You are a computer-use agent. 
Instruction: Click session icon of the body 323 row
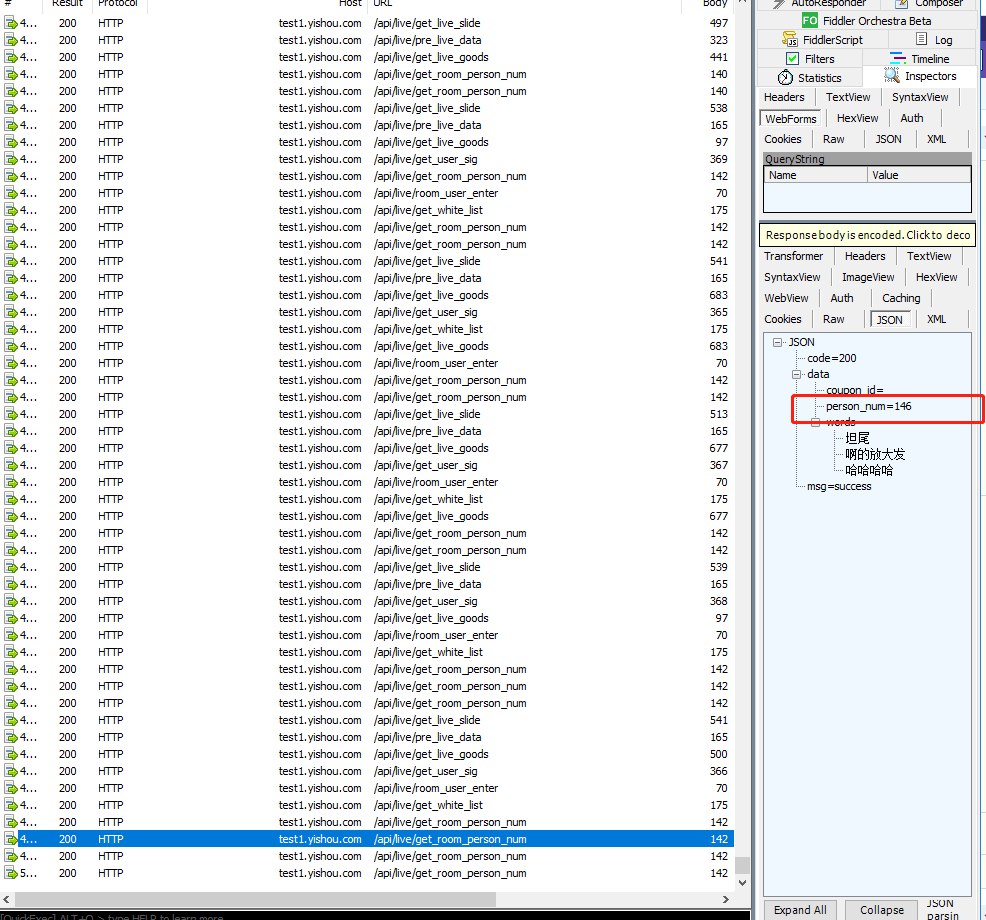(11, 40)
